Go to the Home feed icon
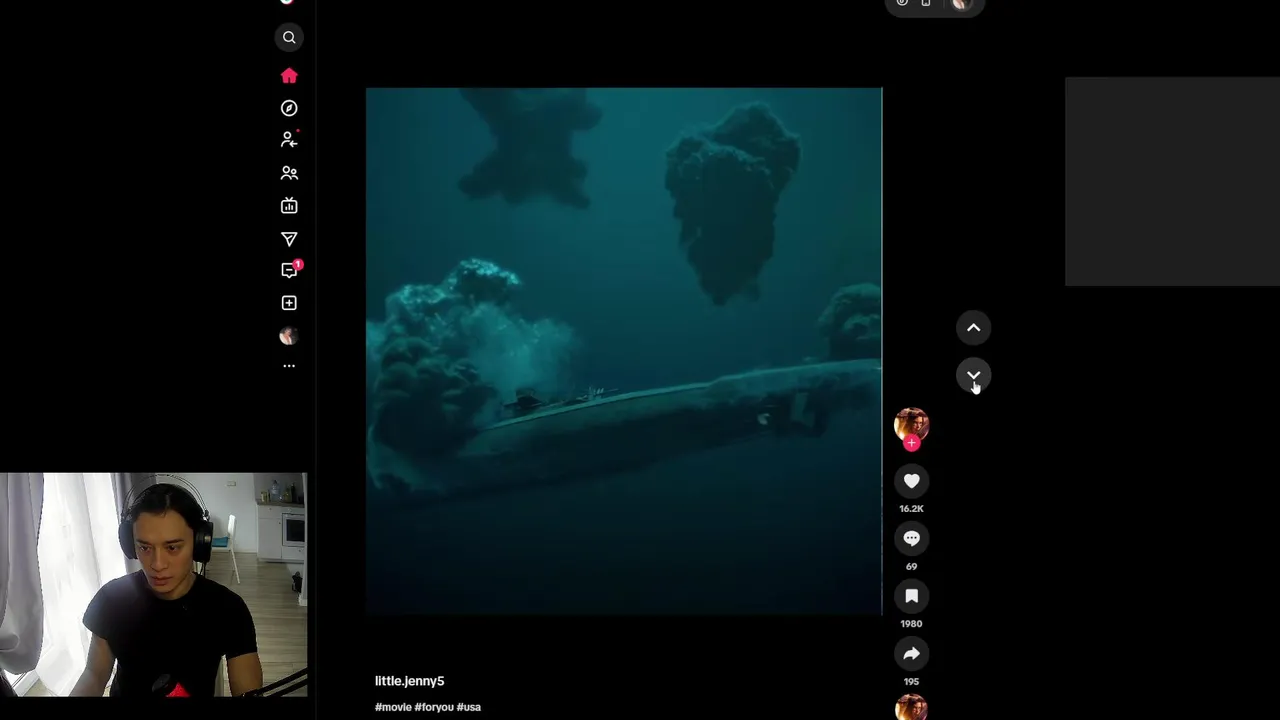 click(x=289, y=76)
